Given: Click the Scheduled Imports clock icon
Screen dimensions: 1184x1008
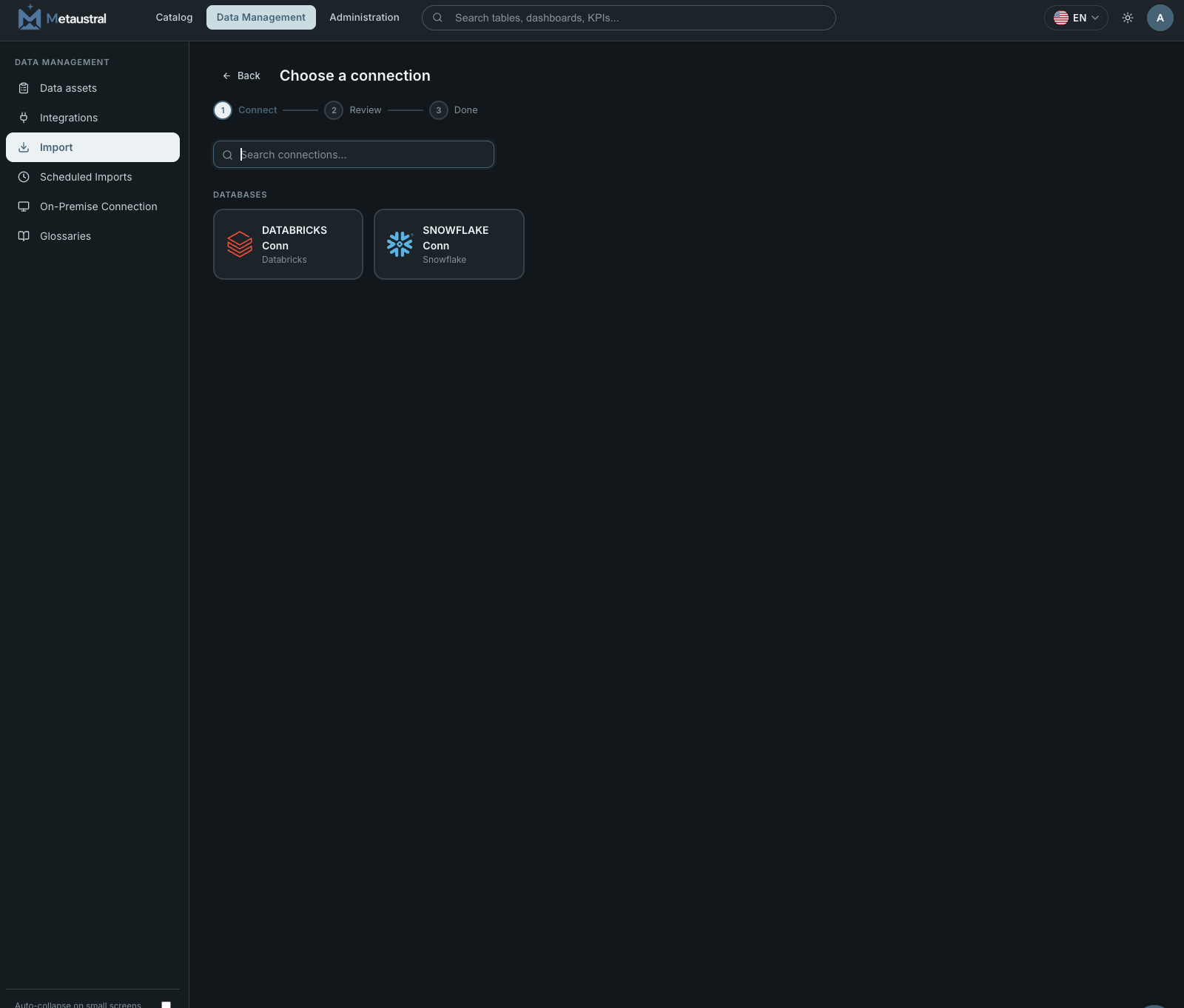Looking at the screenshot, I should tap(24, 177).
